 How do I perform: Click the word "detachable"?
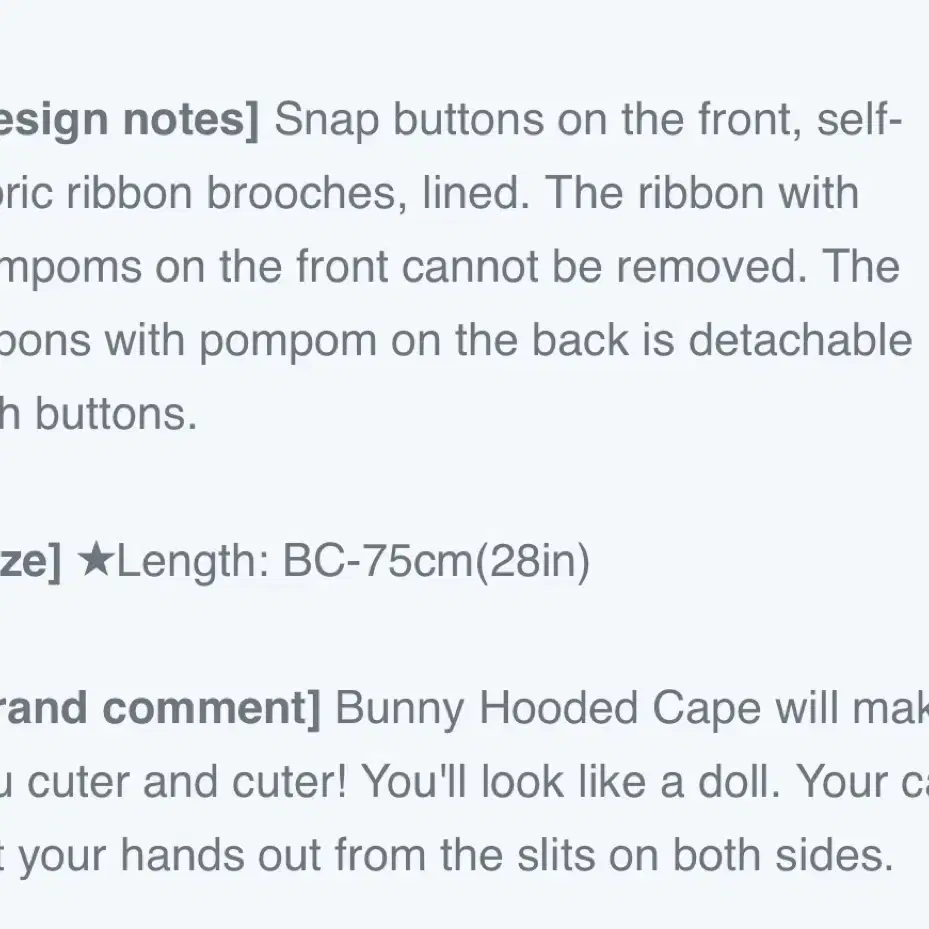click(800, 341)
